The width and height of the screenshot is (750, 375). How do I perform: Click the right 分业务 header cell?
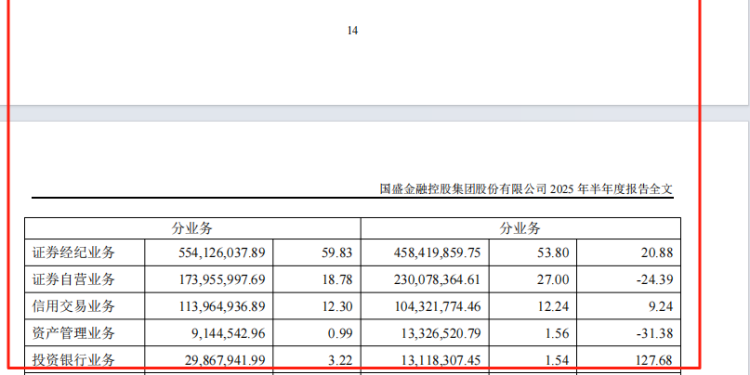pyautogui.click(x=520, y=228)
